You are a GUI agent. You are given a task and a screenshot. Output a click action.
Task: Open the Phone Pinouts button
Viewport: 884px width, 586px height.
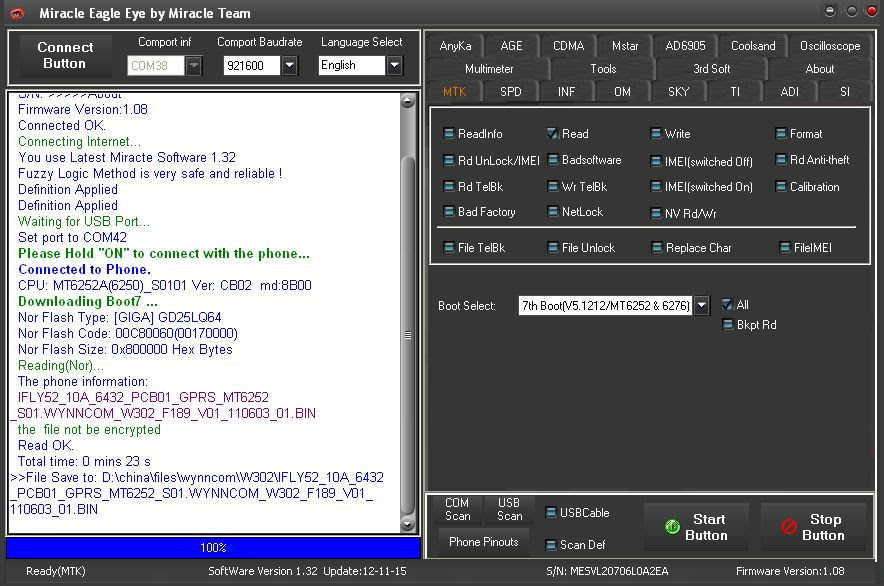(x=484, y=542)
